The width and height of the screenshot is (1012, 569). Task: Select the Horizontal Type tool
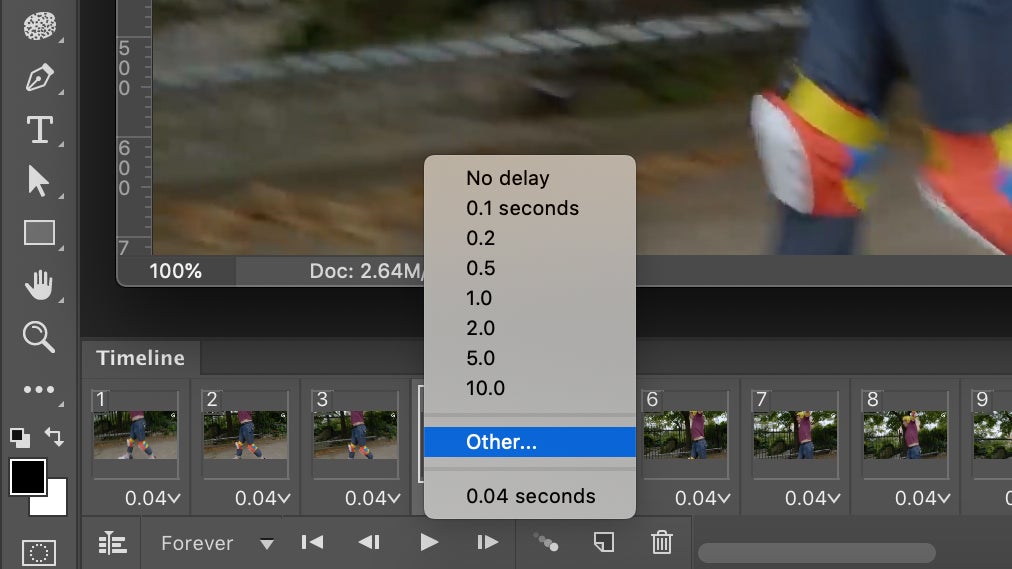coord(39,130)
